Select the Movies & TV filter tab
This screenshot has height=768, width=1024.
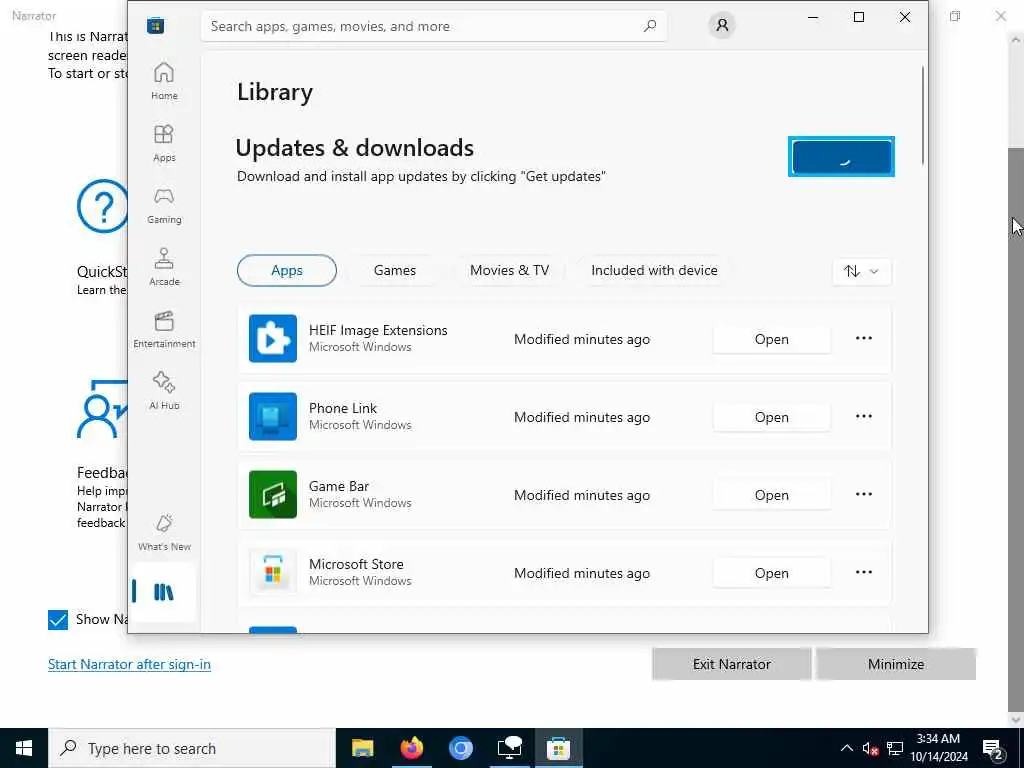pos(509,270)
